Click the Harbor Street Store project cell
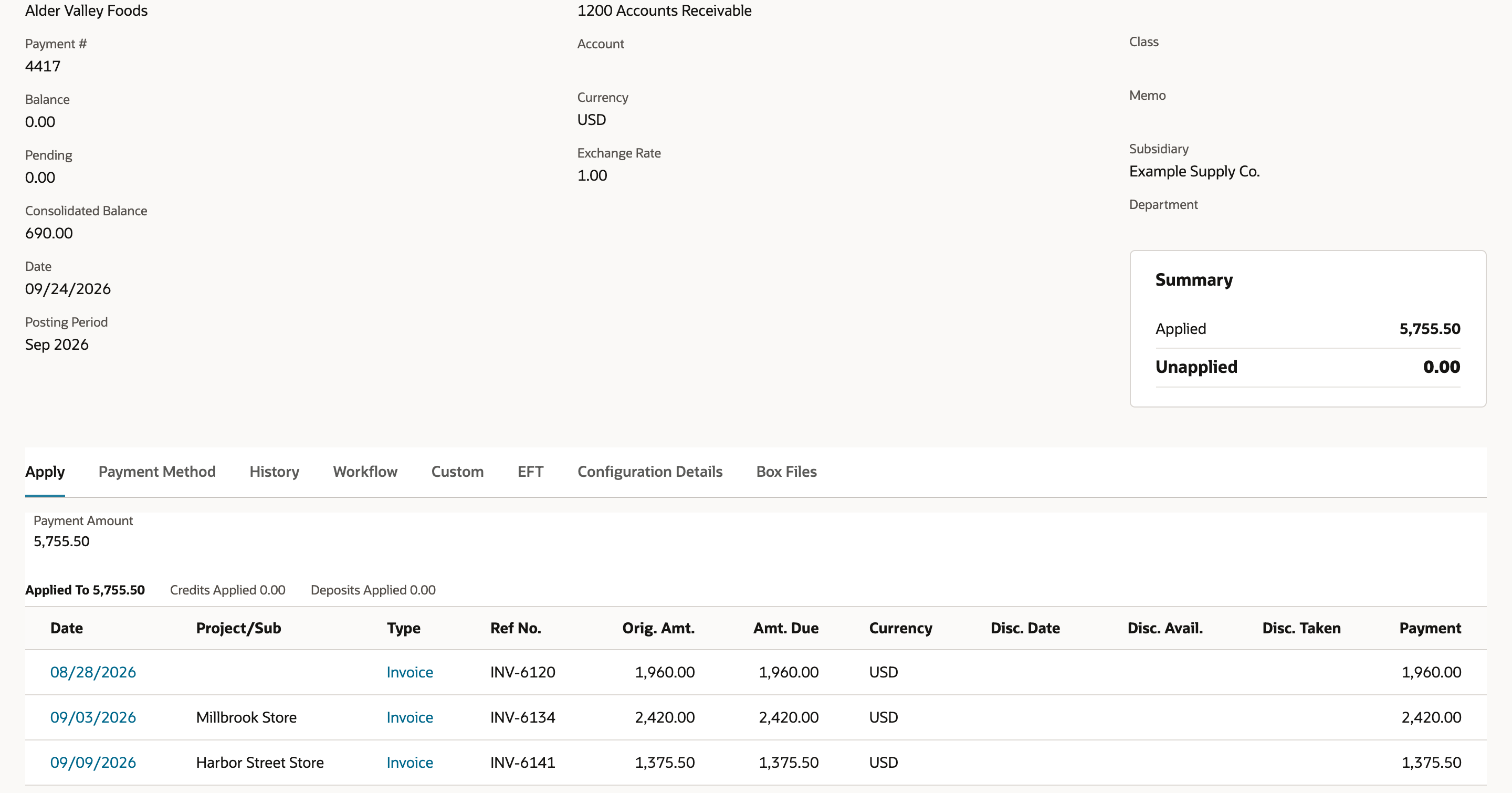 (x=259, y=763)
